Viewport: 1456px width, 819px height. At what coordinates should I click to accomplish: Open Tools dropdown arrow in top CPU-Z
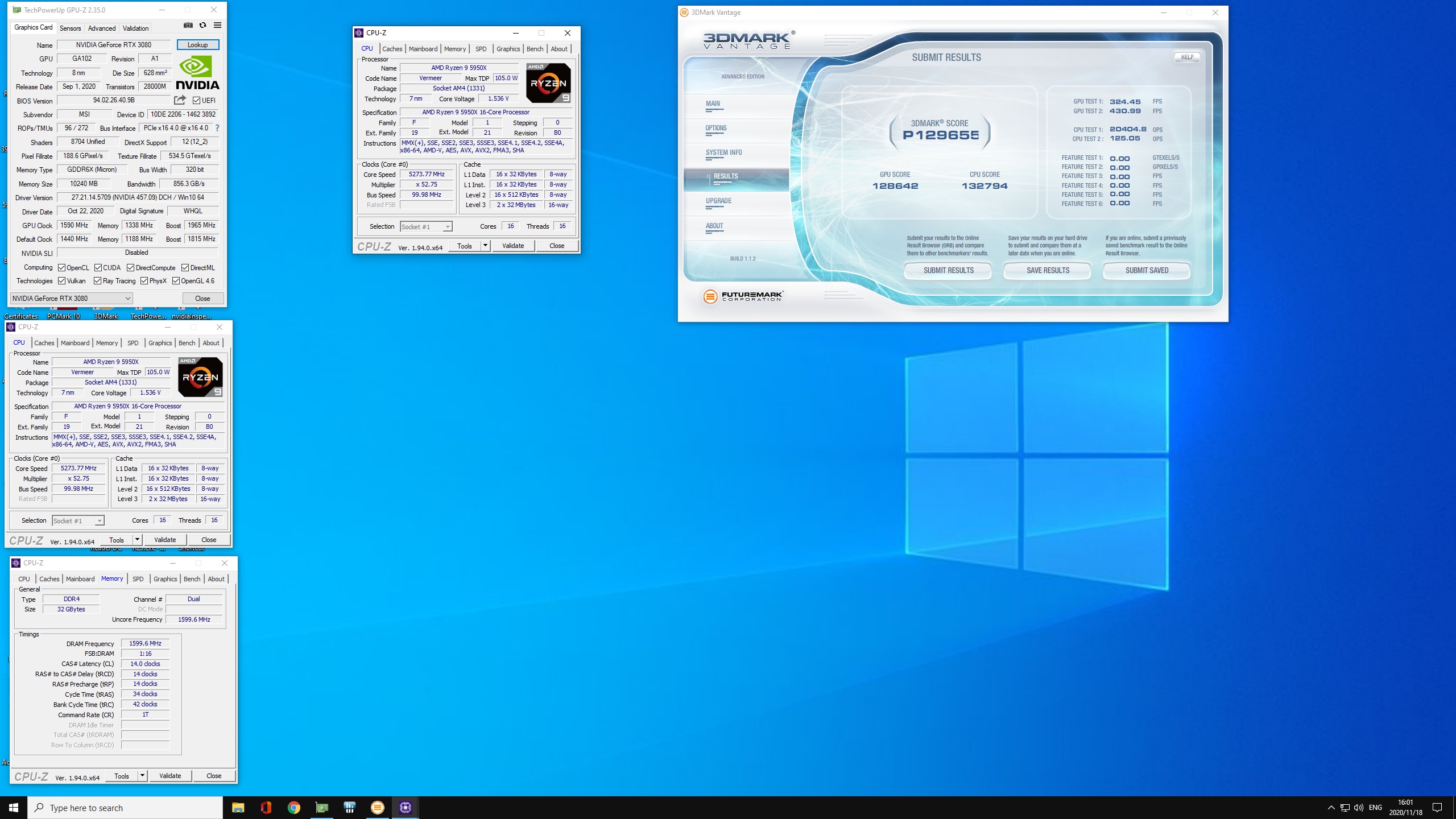pyautogui.click(x=485, y=246)
